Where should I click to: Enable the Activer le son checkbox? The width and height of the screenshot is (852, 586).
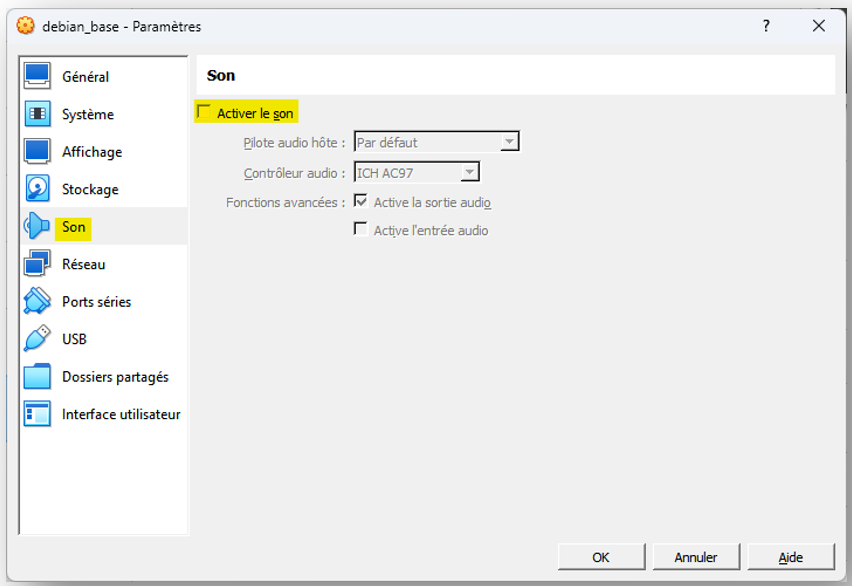pyautogui.click(x=204, y=112)
